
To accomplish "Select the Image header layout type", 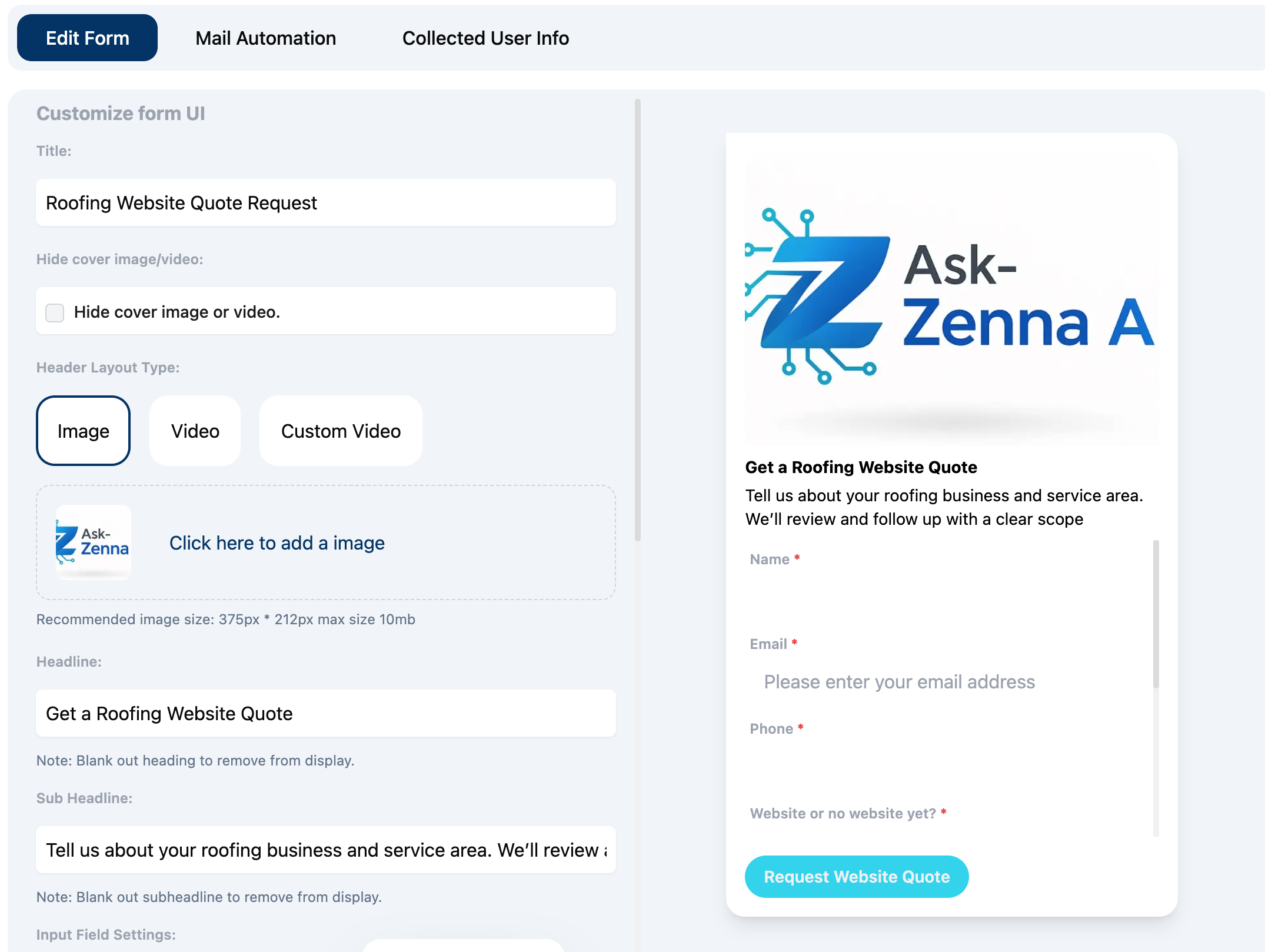I will click(83, 431).
